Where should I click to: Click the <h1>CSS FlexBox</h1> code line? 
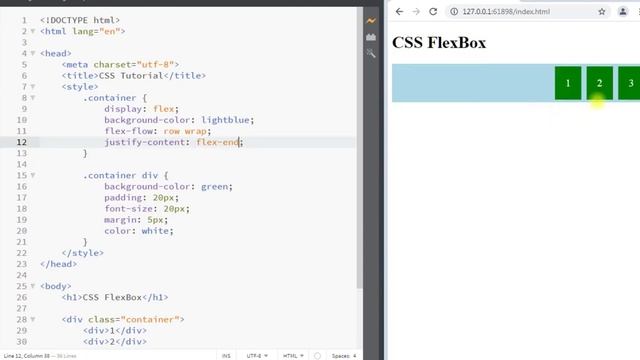click(115, 297)
